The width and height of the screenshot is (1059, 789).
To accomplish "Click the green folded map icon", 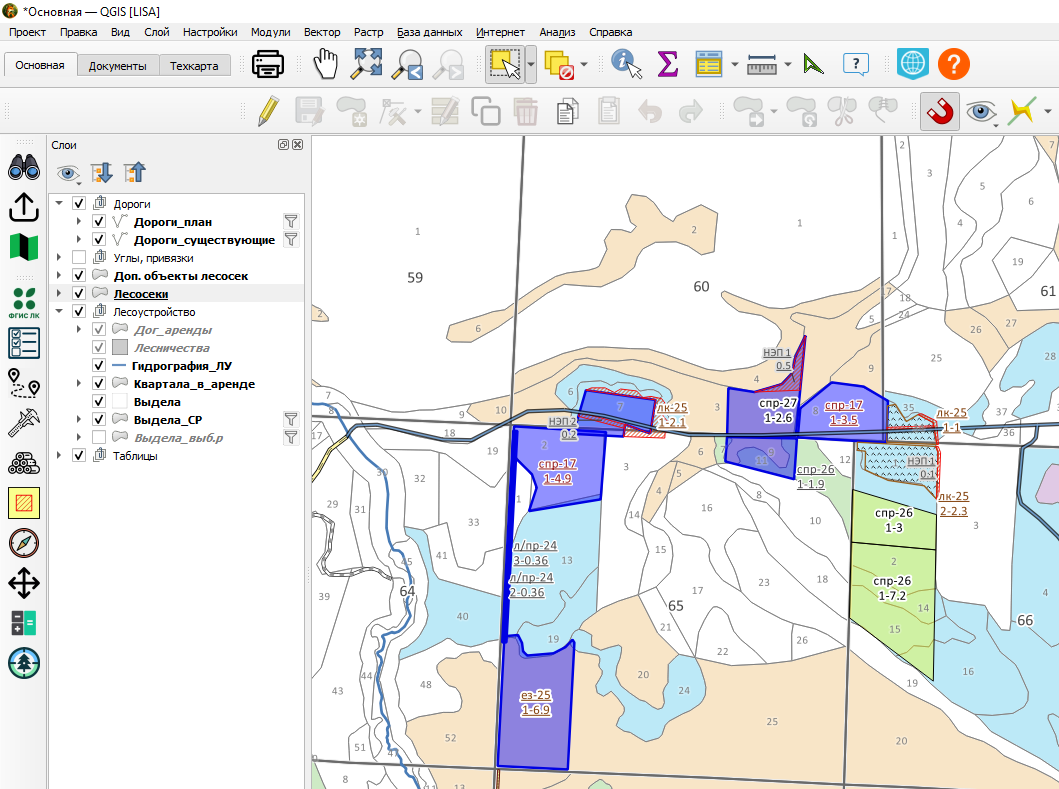I will point(24,247).
